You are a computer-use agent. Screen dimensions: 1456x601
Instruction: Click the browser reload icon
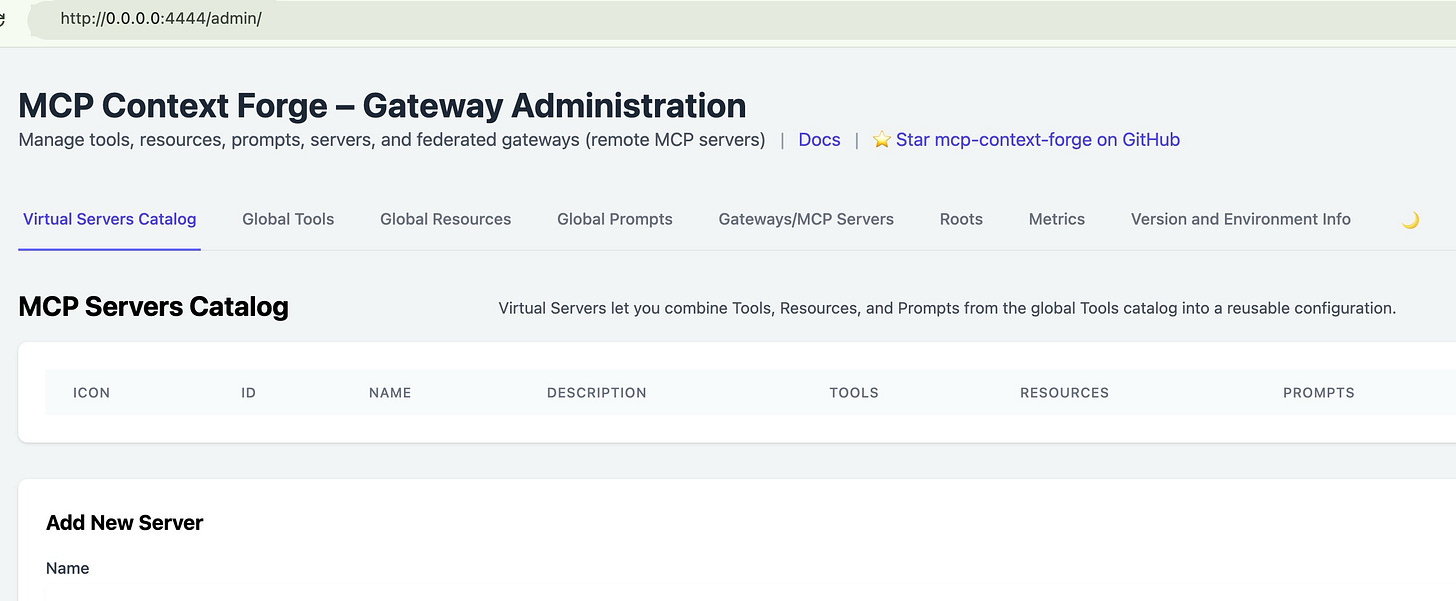(x=2, y=19)
